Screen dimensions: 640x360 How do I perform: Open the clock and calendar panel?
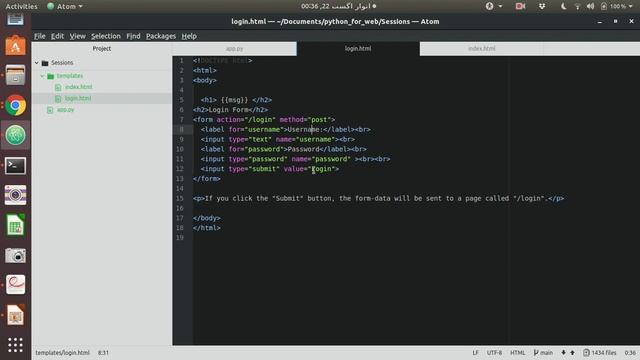(338, 6)
